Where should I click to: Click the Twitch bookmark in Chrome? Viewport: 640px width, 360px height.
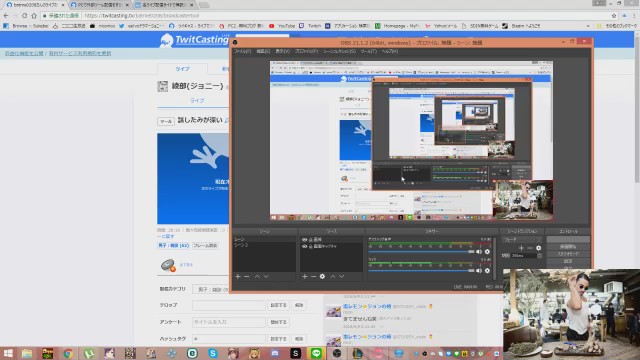[310, 26]
